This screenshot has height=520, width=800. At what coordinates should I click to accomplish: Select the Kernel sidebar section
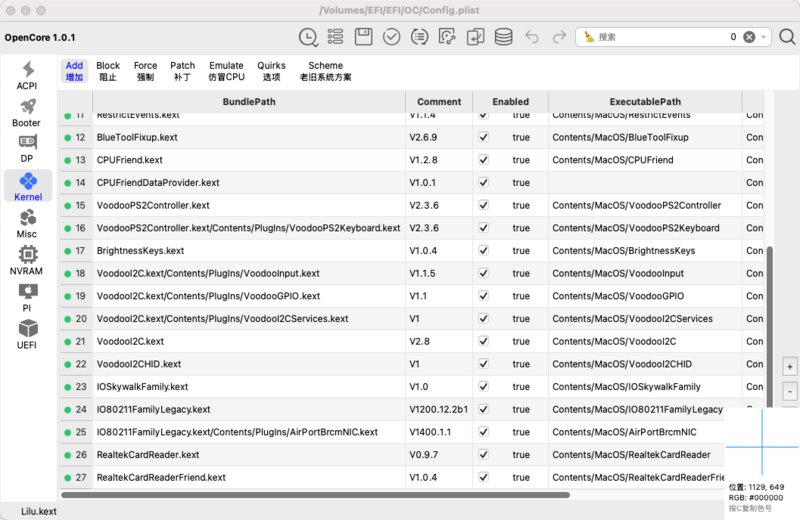(28, 186)
